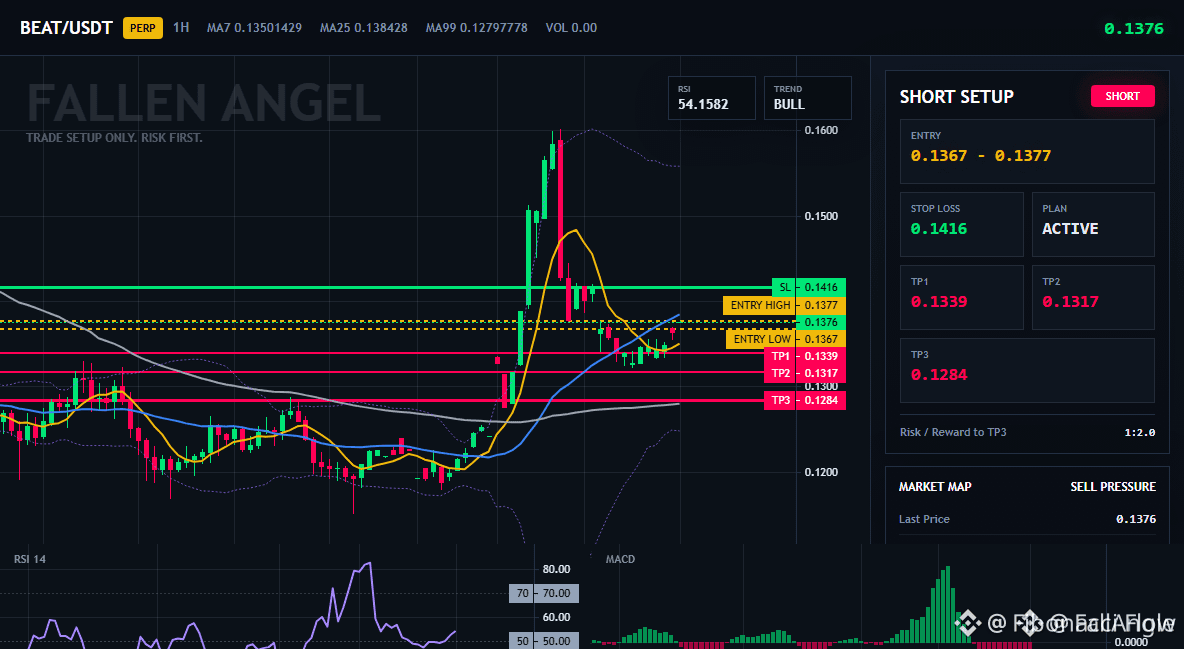The image size is (1184, 649).
Task: Click the ENTRY LOW 0.1367 chart label
Action: pyautogui.click(x=786, y=339)
